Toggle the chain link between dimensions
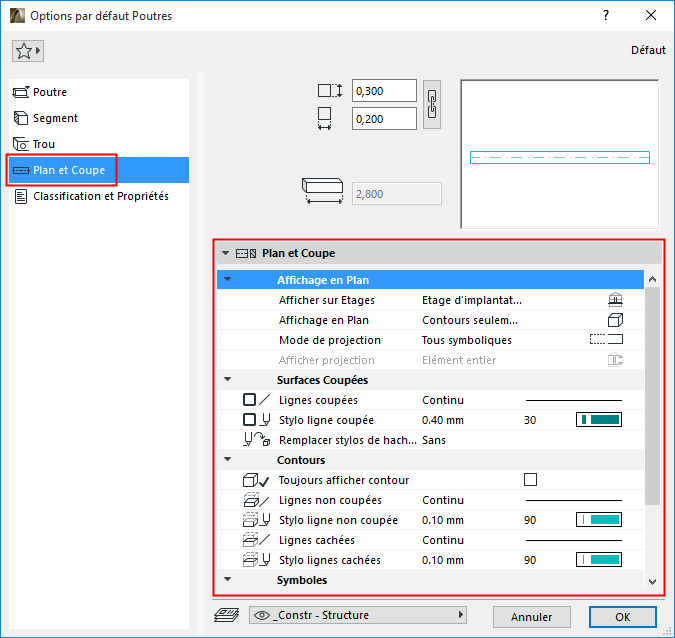 coord(432,105)
